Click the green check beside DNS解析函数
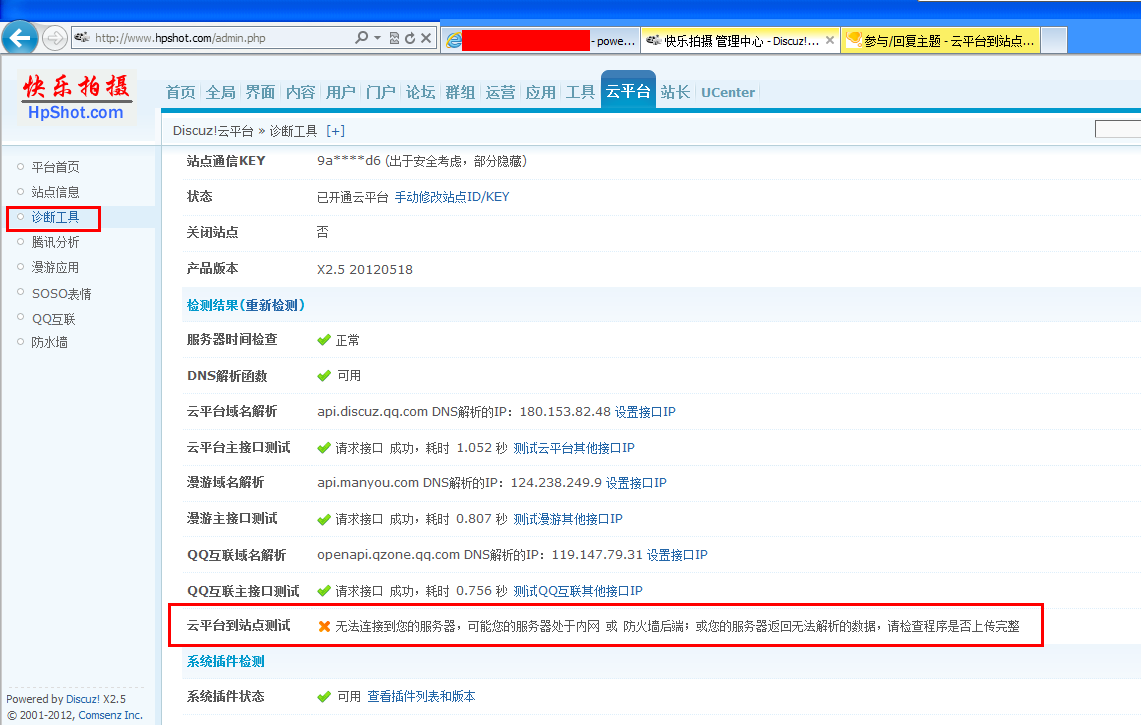 [x=324, y=376]
